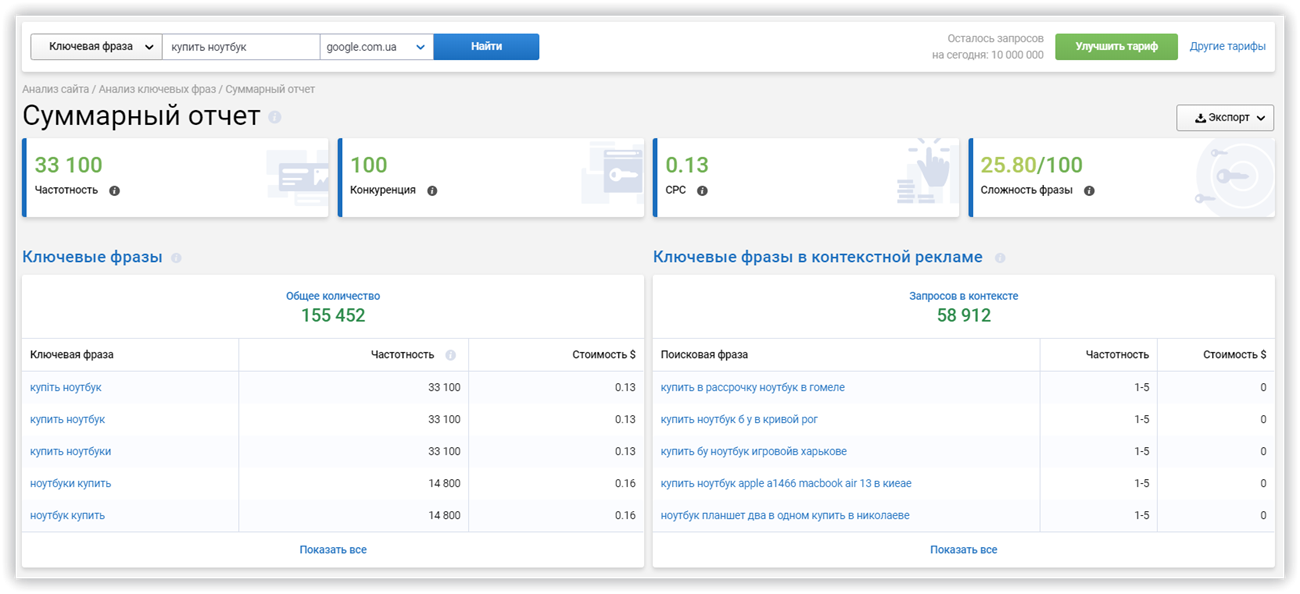Screen dimensions: 1300x594
Task: Open the google.com.ua search engine dropdown
Action: coord(377,47)
